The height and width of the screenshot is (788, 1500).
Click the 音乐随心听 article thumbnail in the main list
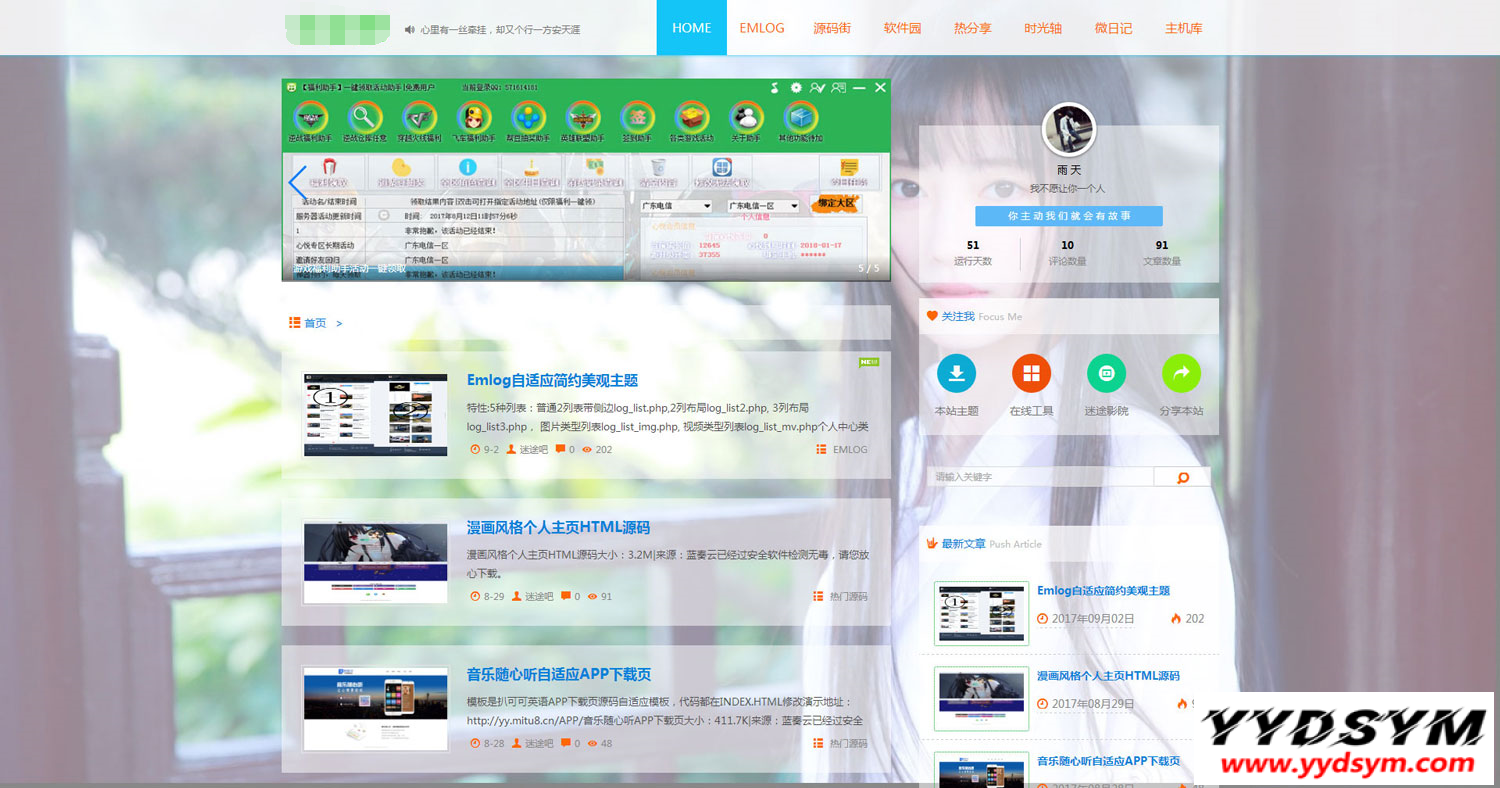coord(375,709)
